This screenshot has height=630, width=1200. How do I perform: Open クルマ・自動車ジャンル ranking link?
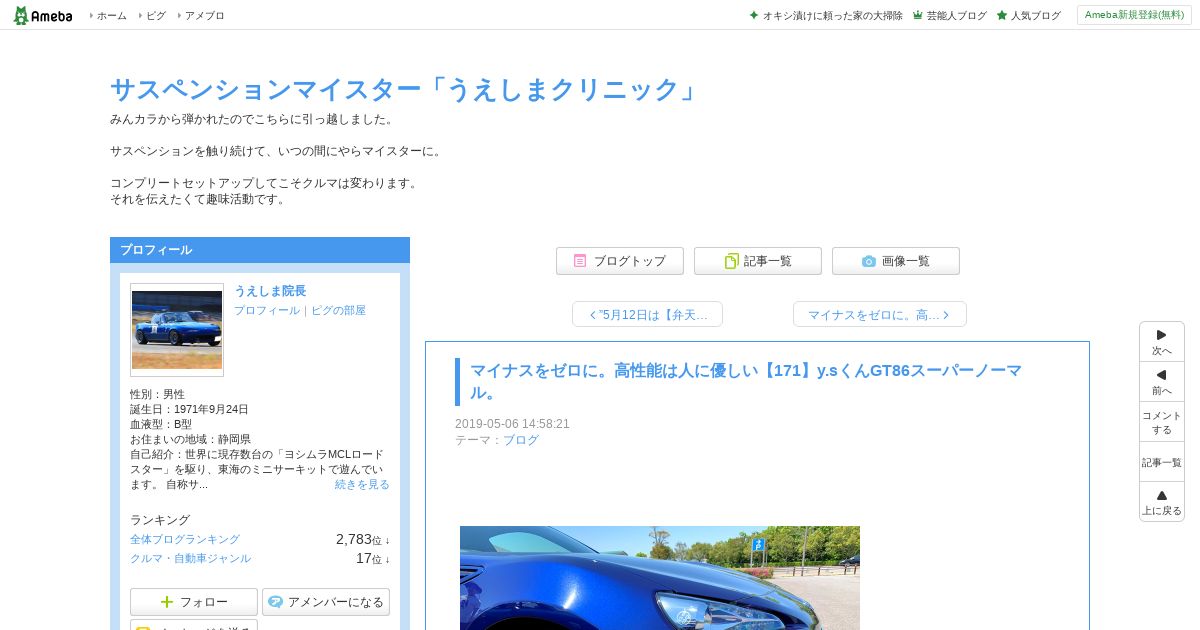coord(190,558)
